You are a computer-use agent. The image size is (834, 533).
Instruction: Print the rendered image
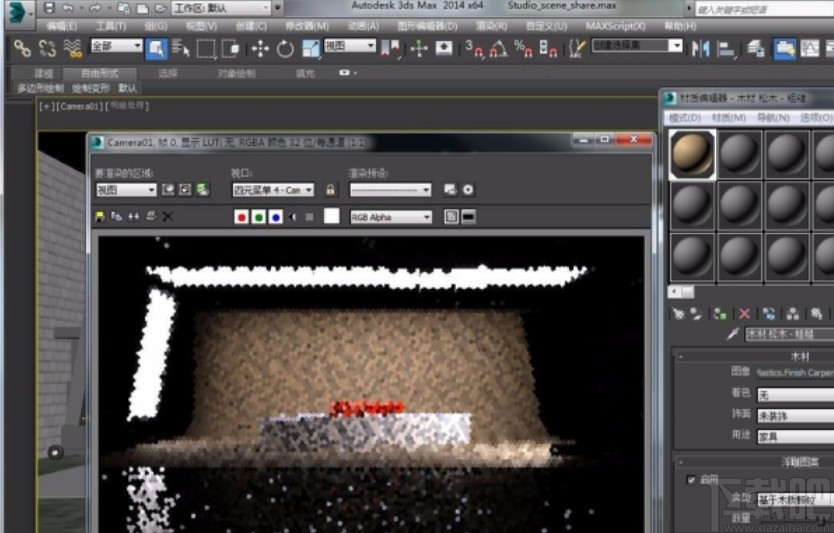[151, 216]
